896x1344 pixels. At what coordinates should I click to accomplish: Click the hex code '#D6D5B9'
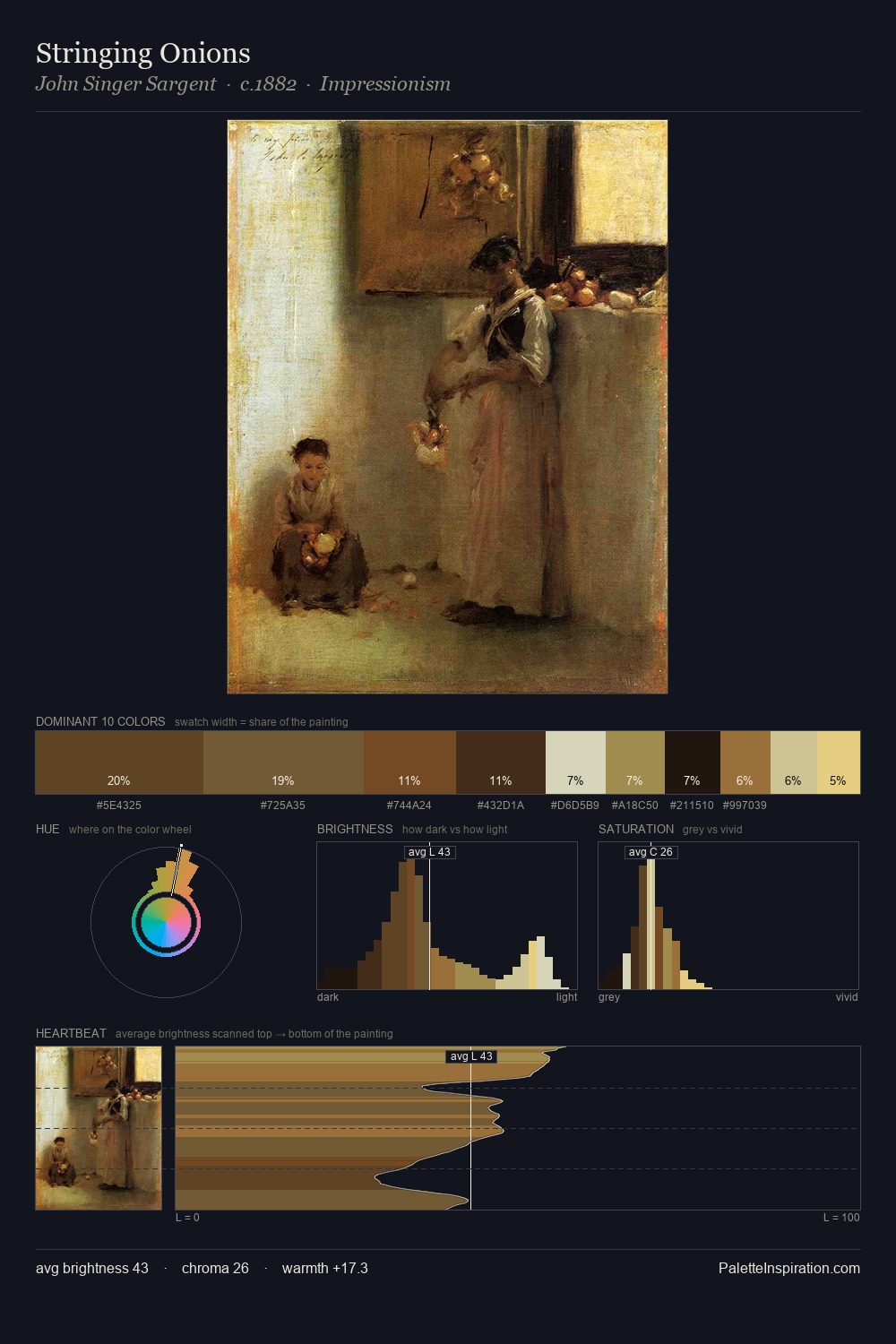coord(575,806)
